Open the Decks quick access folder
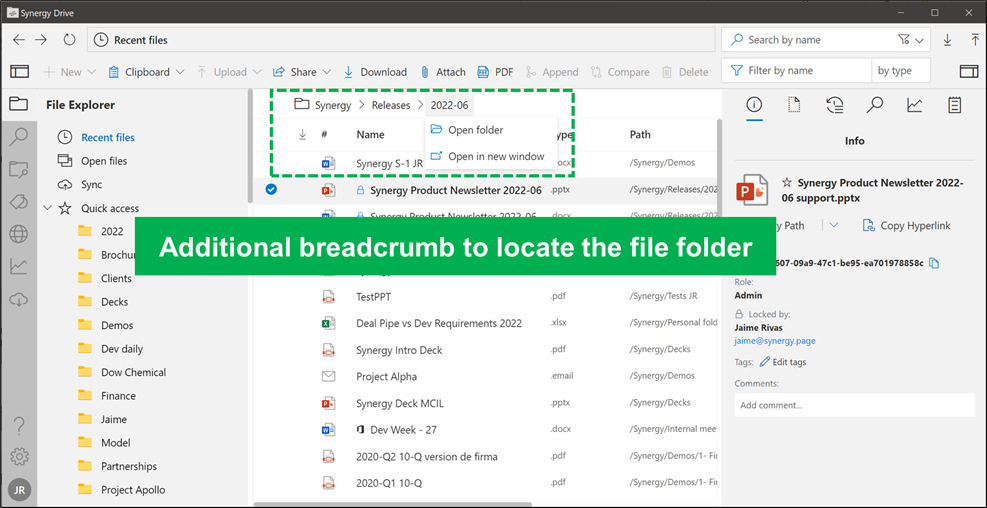 [114, 302]
